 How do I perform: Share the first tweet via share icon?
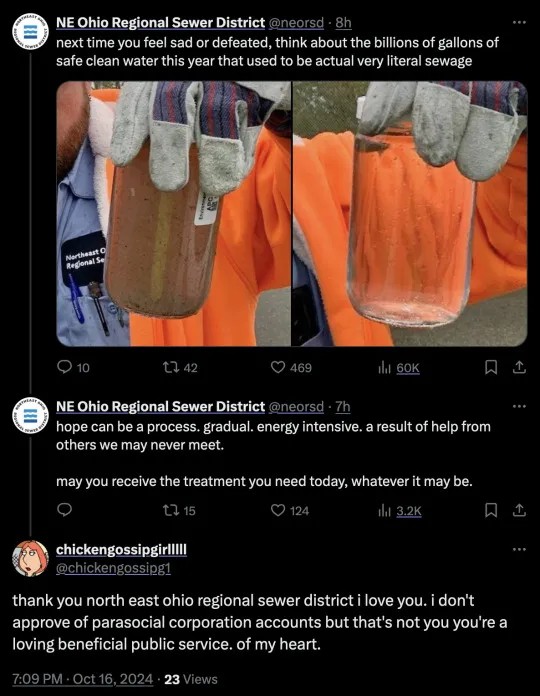519,367
